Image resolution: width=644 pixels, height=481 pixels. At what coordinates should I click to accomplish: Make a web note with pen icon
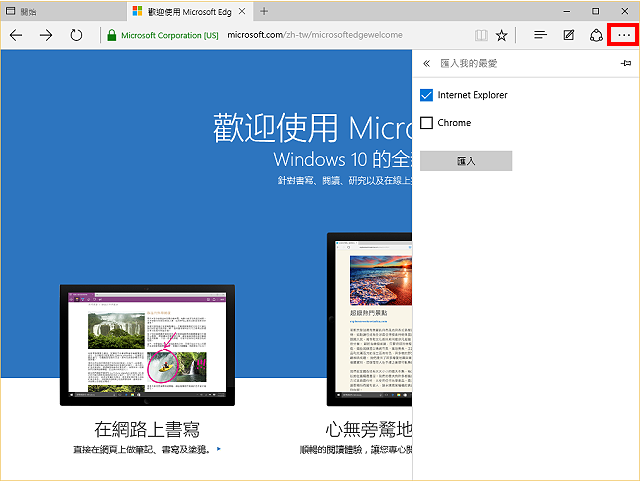click(568, 35)
